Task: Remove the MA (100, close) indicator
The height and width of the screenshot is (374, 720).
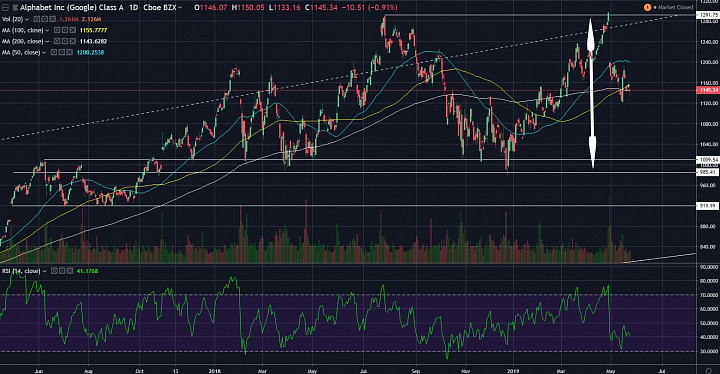Action: coord(73,30)
